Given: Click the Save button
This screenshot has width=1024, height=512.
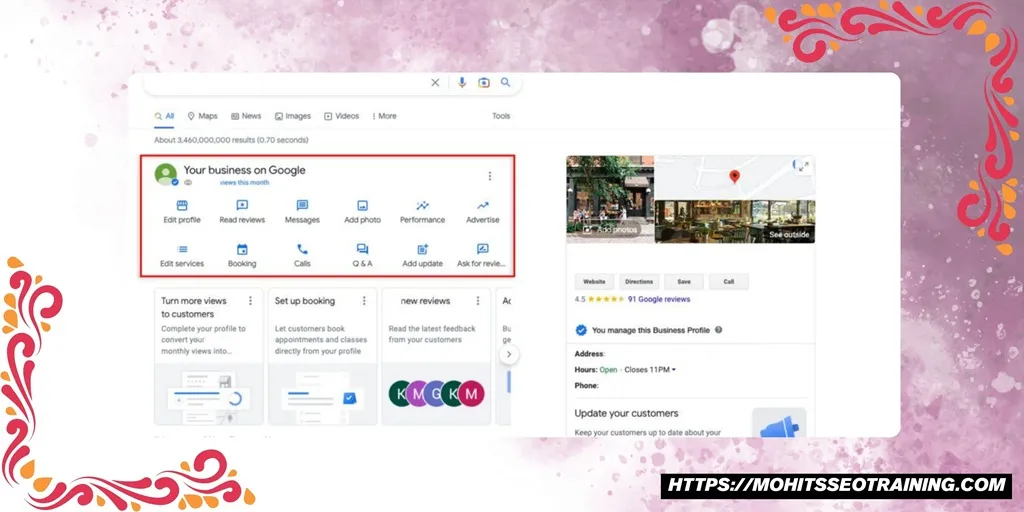Looking at the screenshot, I should [x=684, y=281].
